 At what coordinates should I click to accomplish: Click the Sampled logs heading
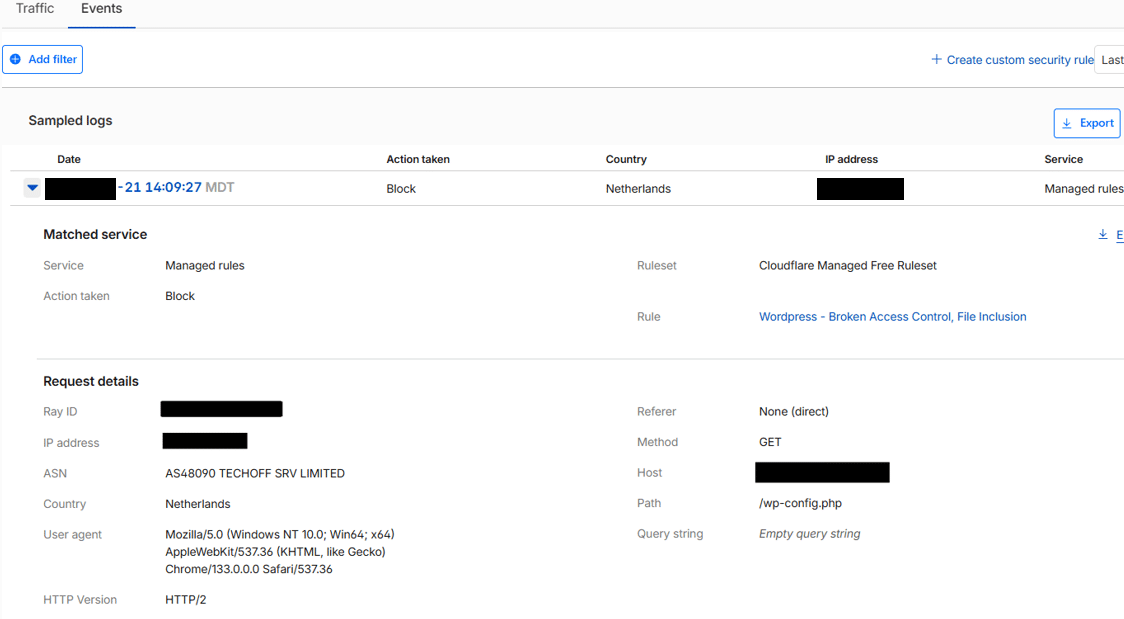click(x=70, y=120)
